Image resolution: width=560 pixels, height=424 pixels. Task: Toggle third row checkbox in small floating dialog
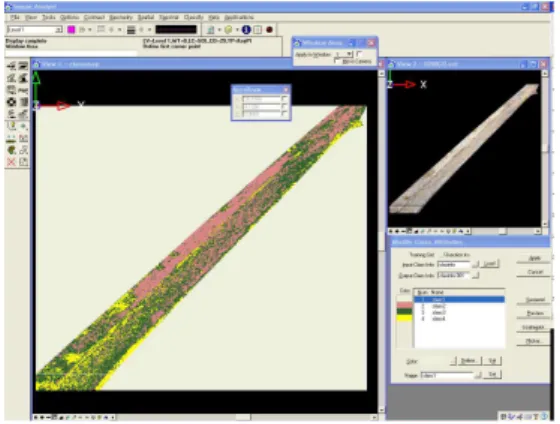click(x=284, y=114)
